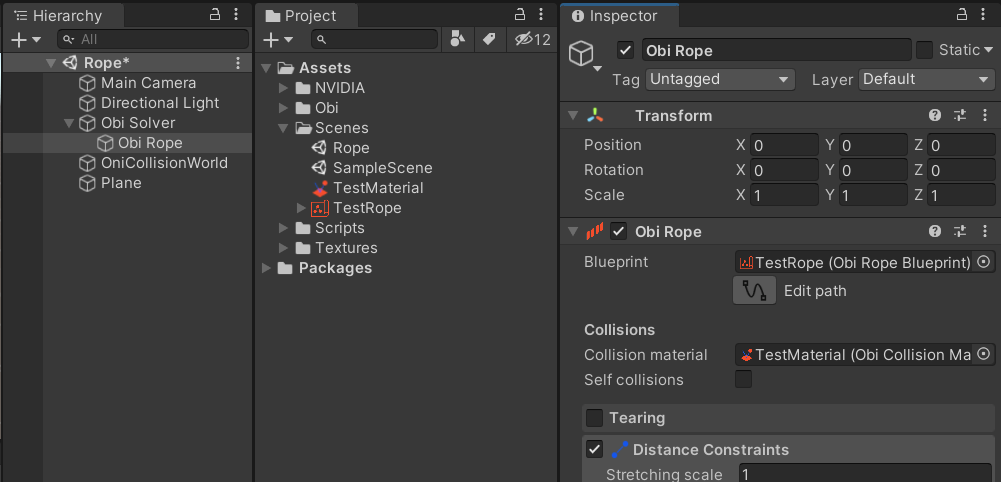The height and width of the screenshot is (482, 1001).
Task: Open Rope scene context menu in Hierarchy
Action: point(238,63)
